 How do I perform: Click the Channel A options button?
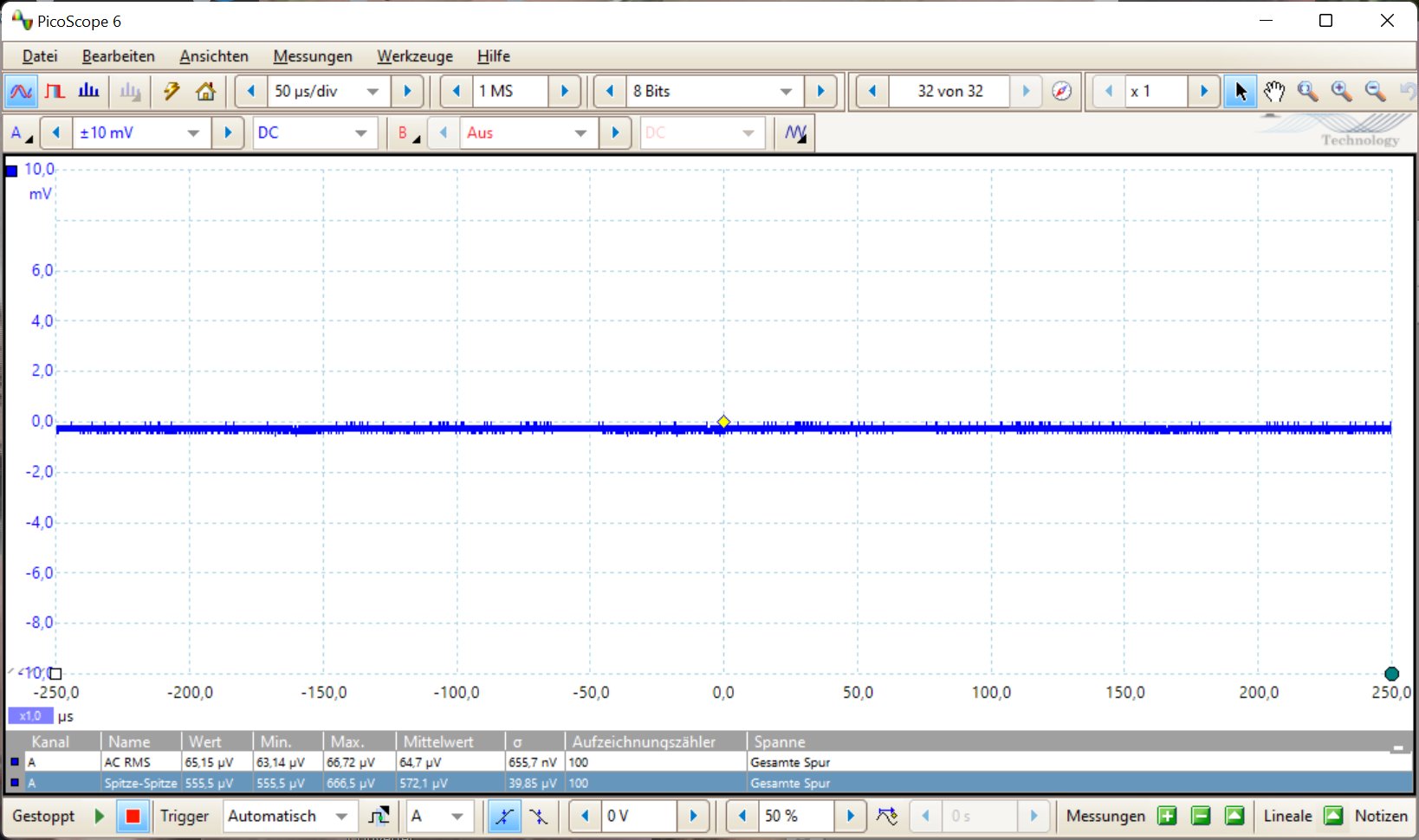(x=20, y=132)
